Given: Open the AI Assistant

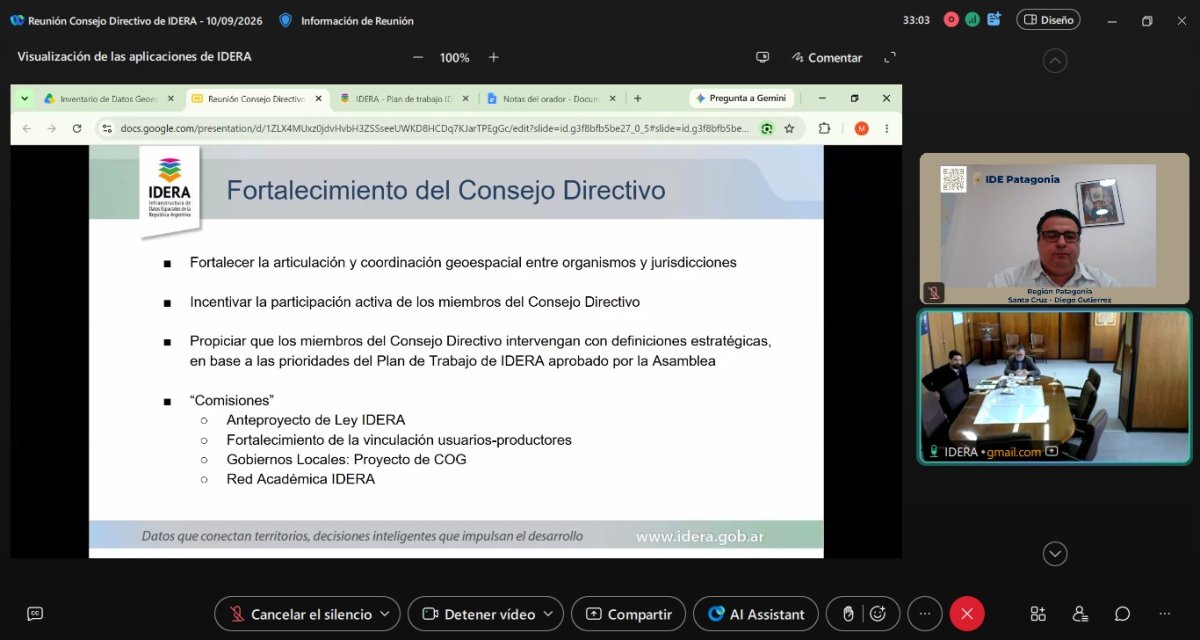Looking at the screenshot, I should (756, 614).
